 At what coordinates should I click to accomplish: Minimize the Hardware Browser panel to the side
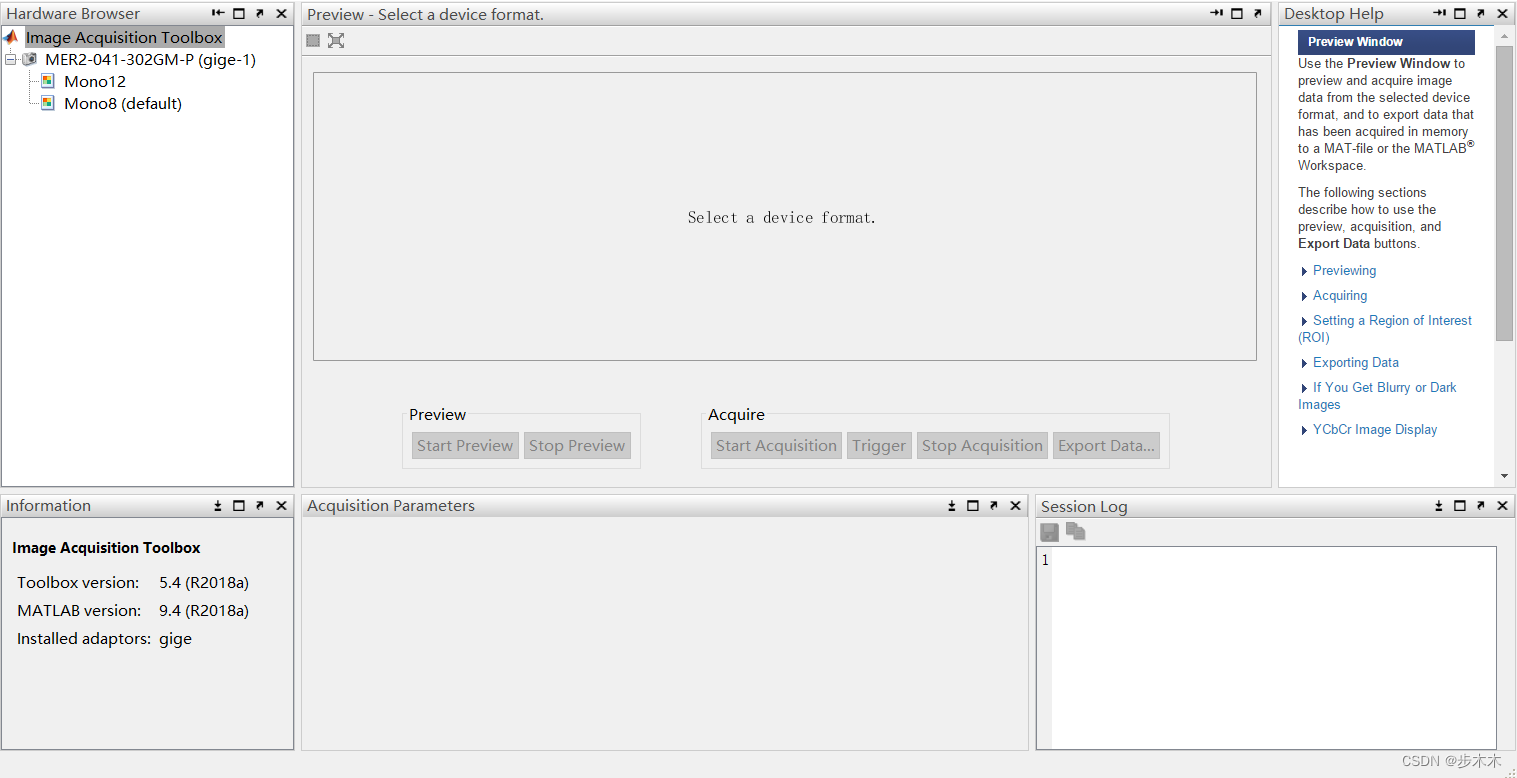click(218, 14)
